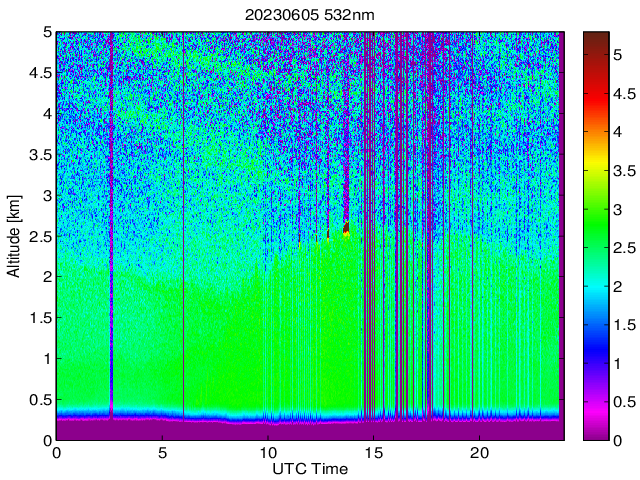Click the y-axis altitude tick label 3.5

(38, 154)
